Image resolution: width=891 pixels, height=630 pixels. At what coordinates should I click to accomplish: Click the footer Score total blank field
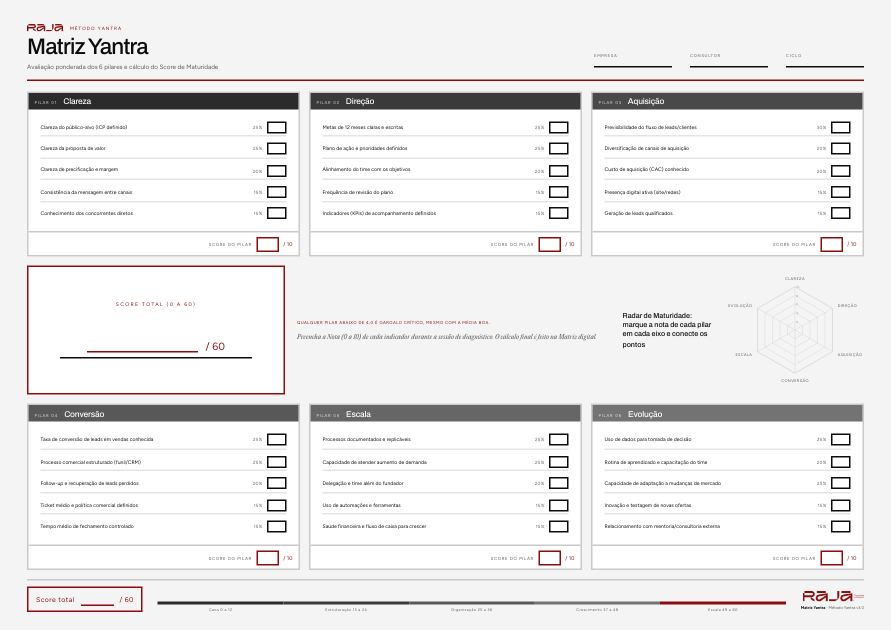pyautogui.click(x=98, y=601)
